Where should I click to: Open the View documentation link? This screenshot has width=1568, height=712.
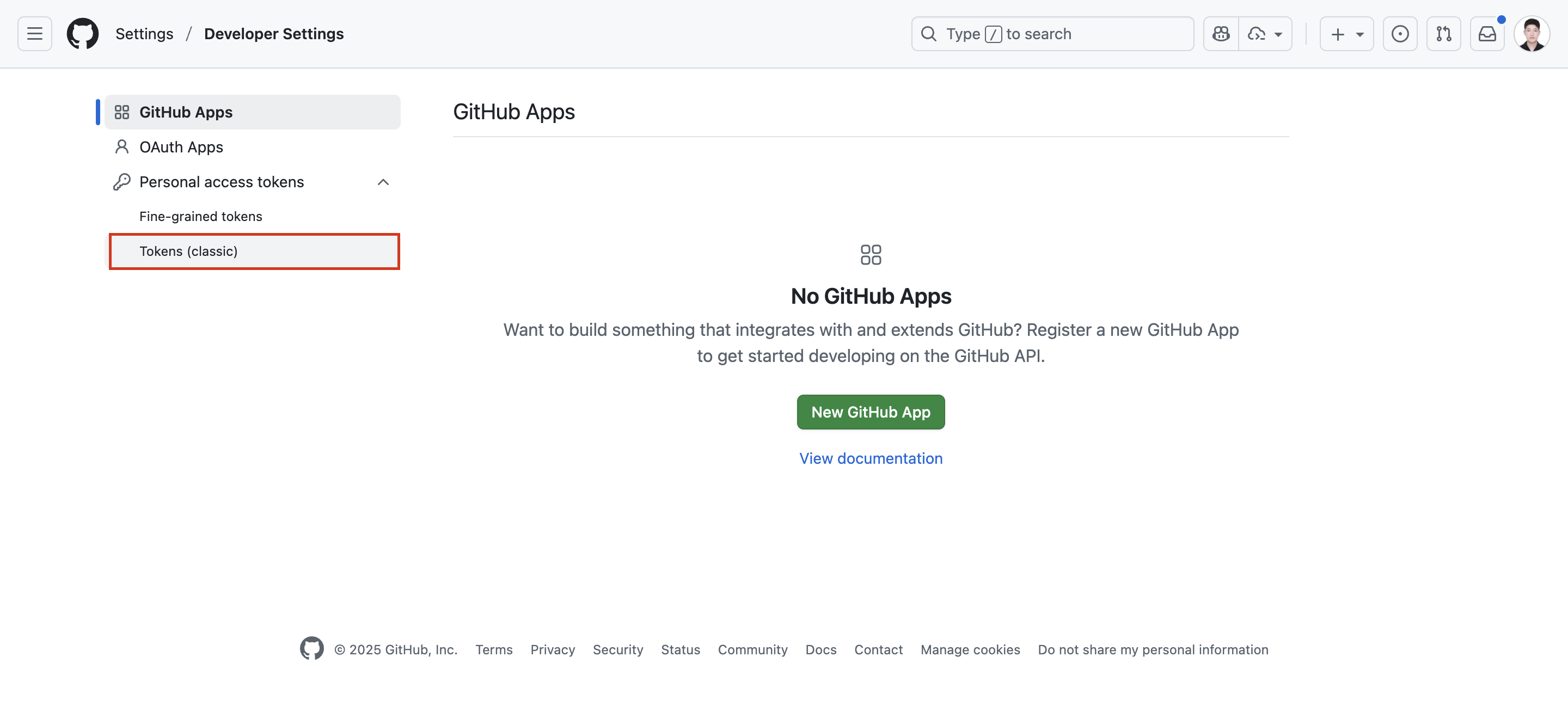pos(871,458)
